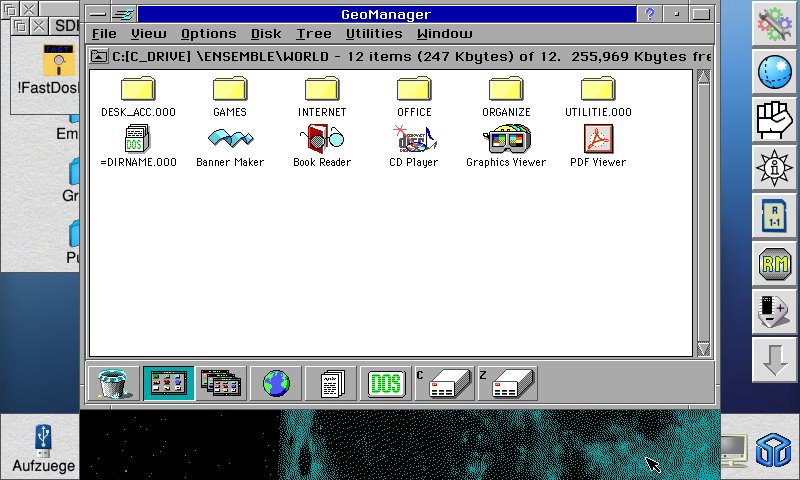This screenshot has height=480, width=800.
Task: Open the Utilities menu
Action: [373, 34]
